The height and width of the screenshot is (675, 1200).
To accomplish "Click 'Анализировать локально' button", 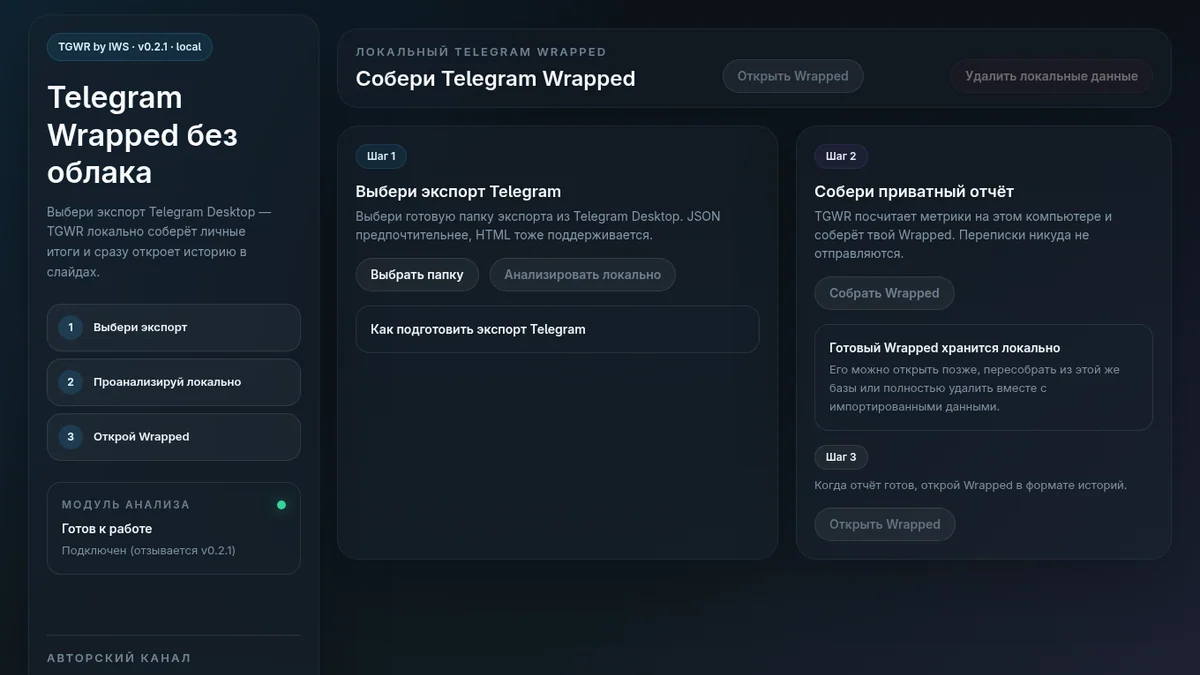I will (x=582, y=274).
